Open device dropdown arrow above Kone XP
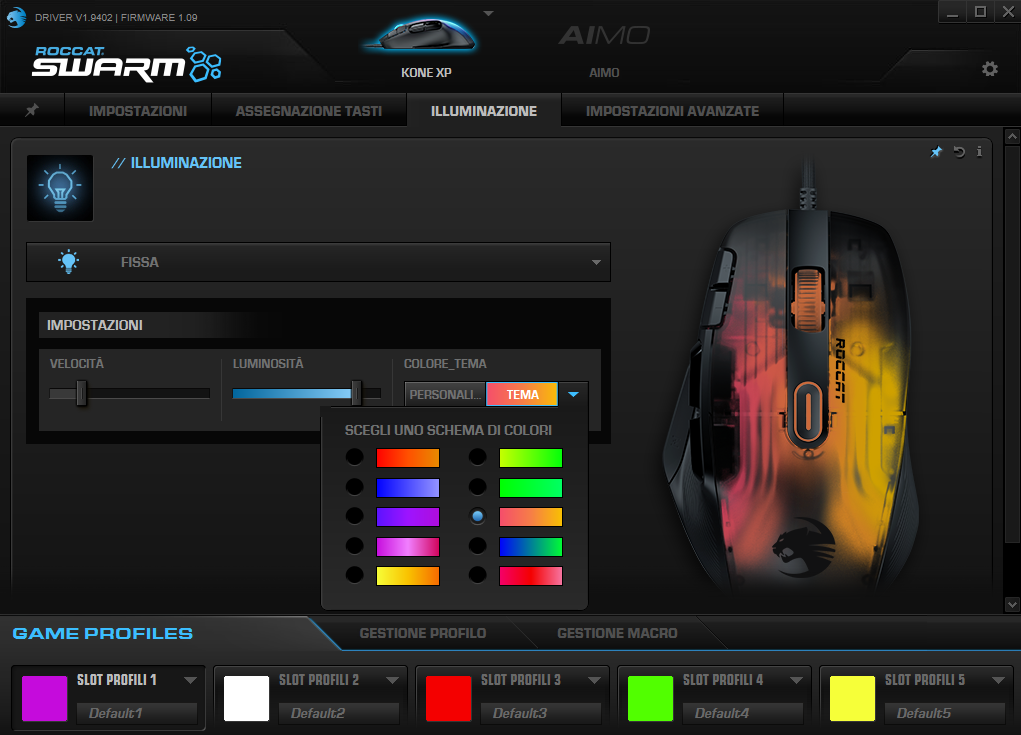Viewport: 1021px width, 735px height. point(488,13)
